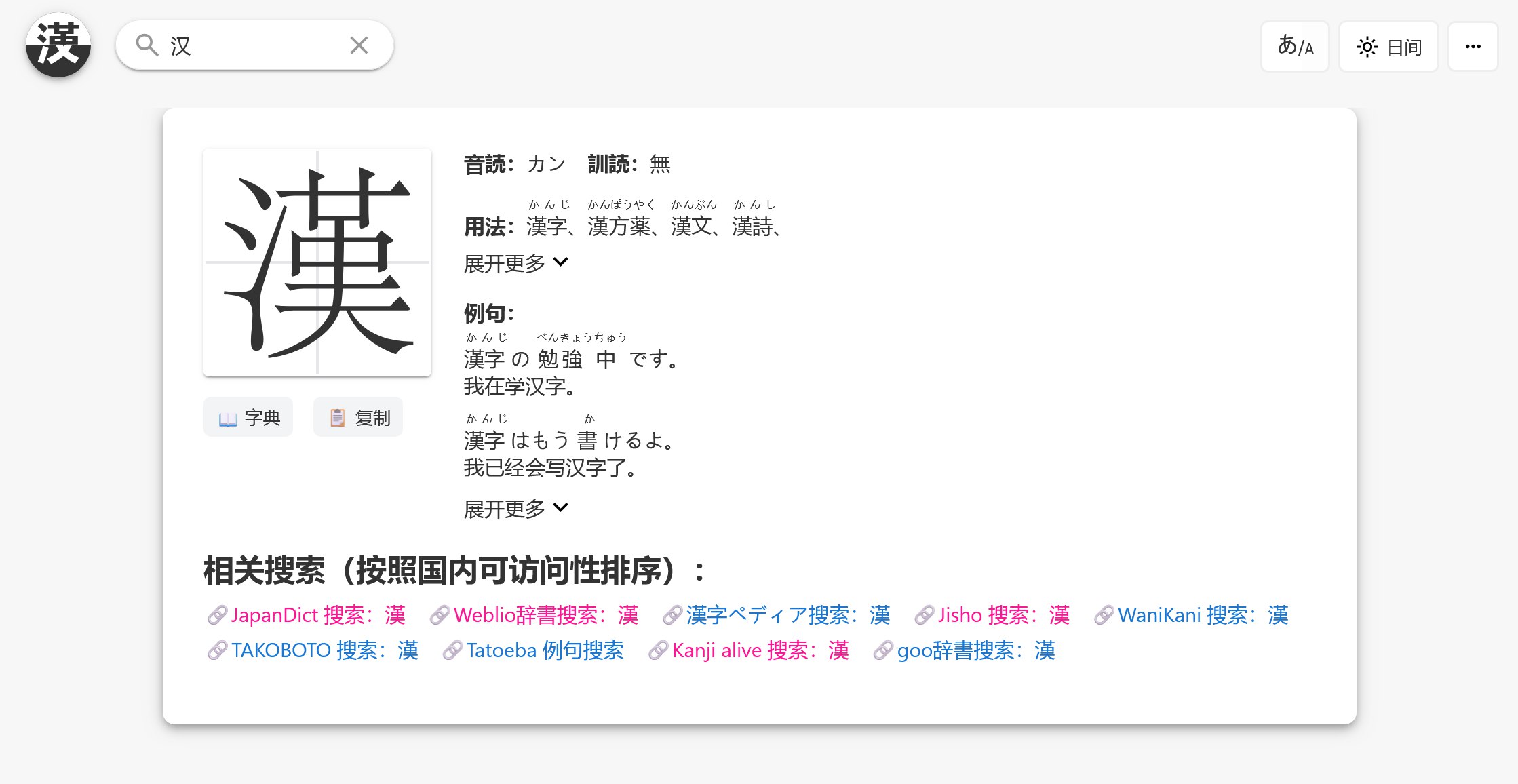Open the TAKOBOTO 搜索 link

click(x=313, y=650)
